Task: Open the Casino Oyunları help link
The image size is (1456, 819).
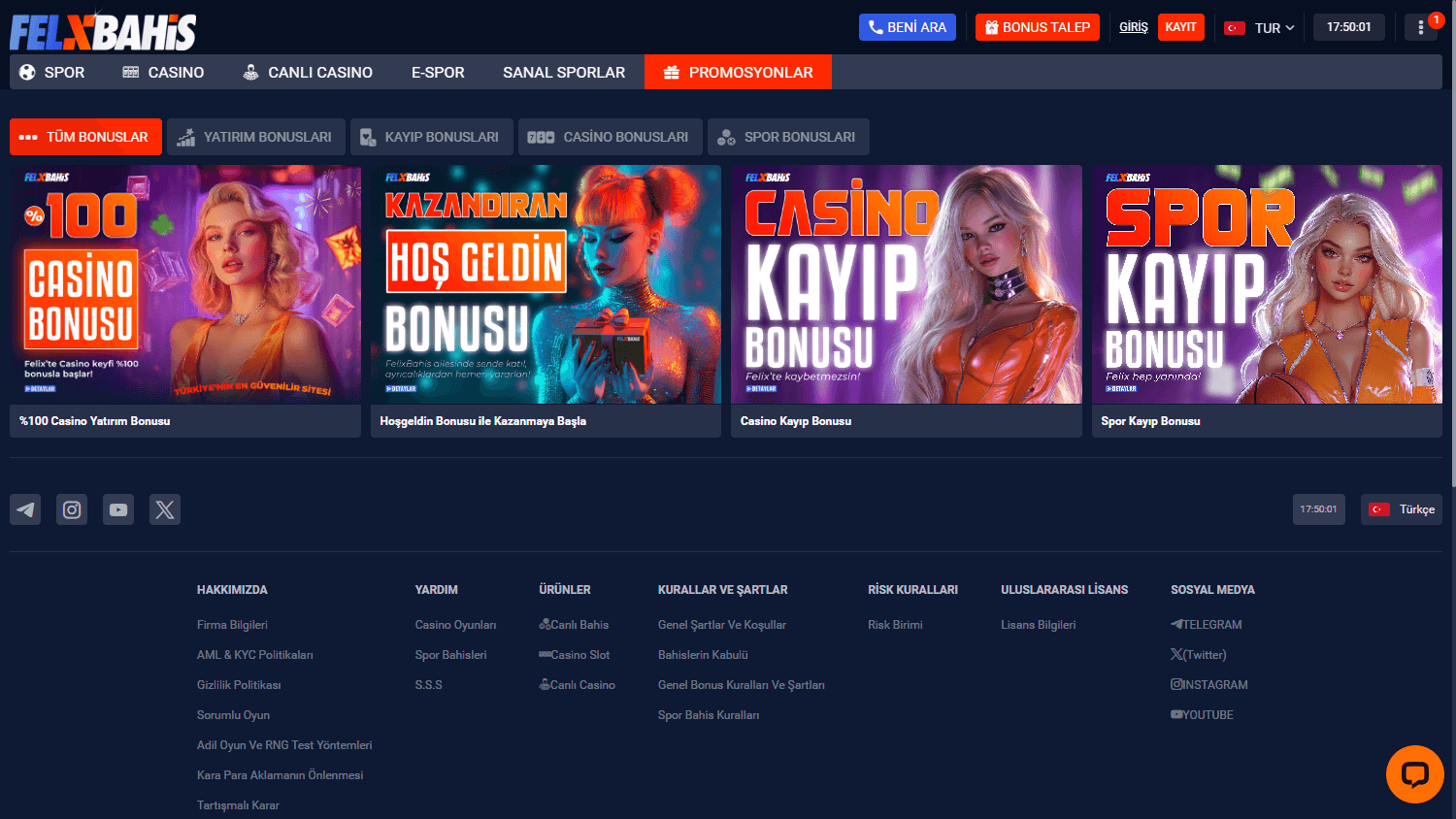Action: [455, 625]
